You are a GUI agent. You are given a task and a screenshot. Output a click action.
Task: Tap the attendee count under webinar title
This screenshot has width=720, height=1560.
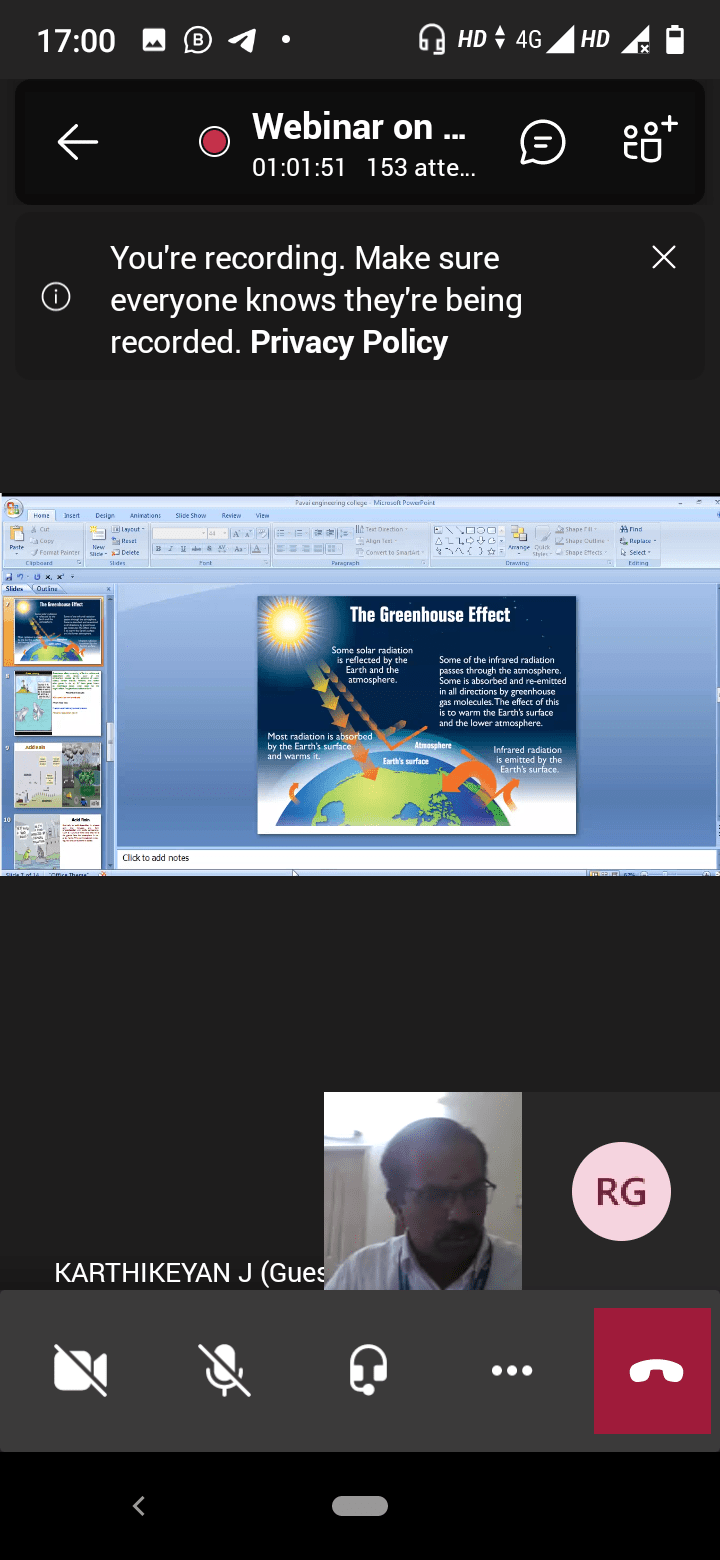(421, 168)
